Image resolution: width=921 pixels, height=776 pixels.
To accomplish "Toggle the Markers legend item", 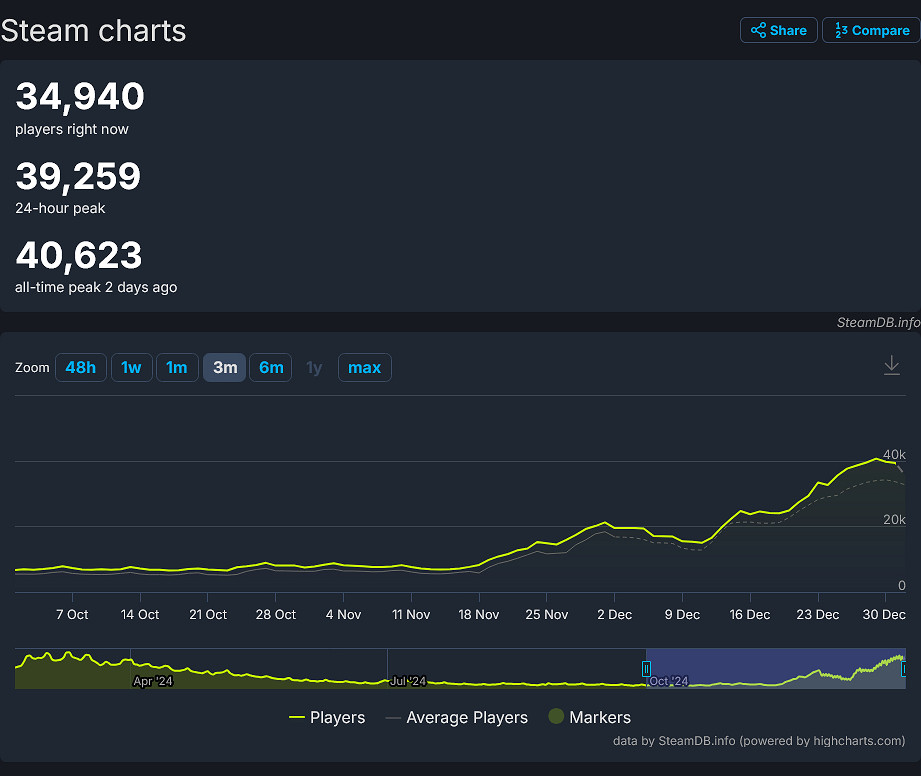I will tap(589, 717).
